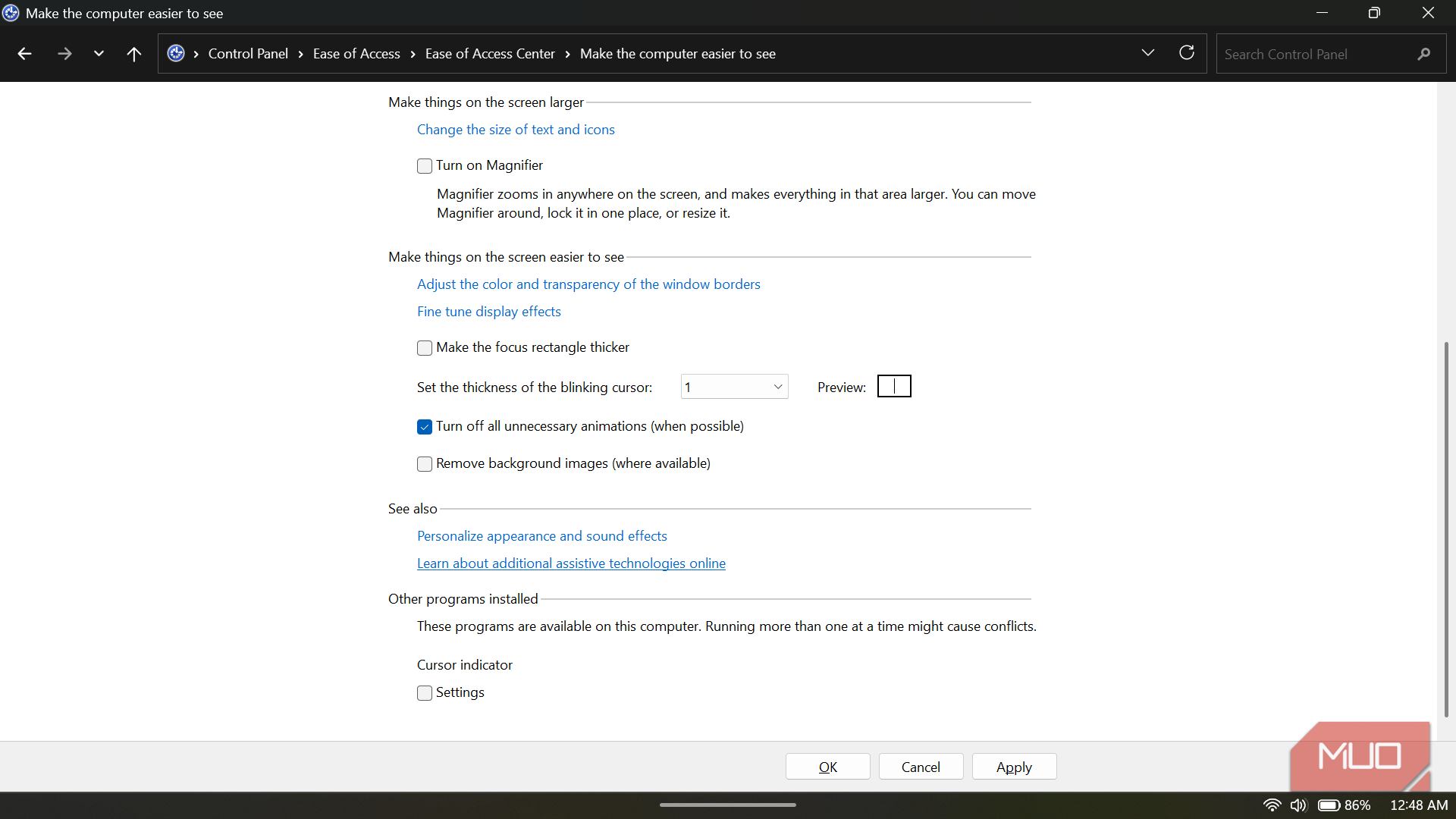Screen dimensions: 1456x819
Task: Check Remove background images option
Action: coord(425,464)
